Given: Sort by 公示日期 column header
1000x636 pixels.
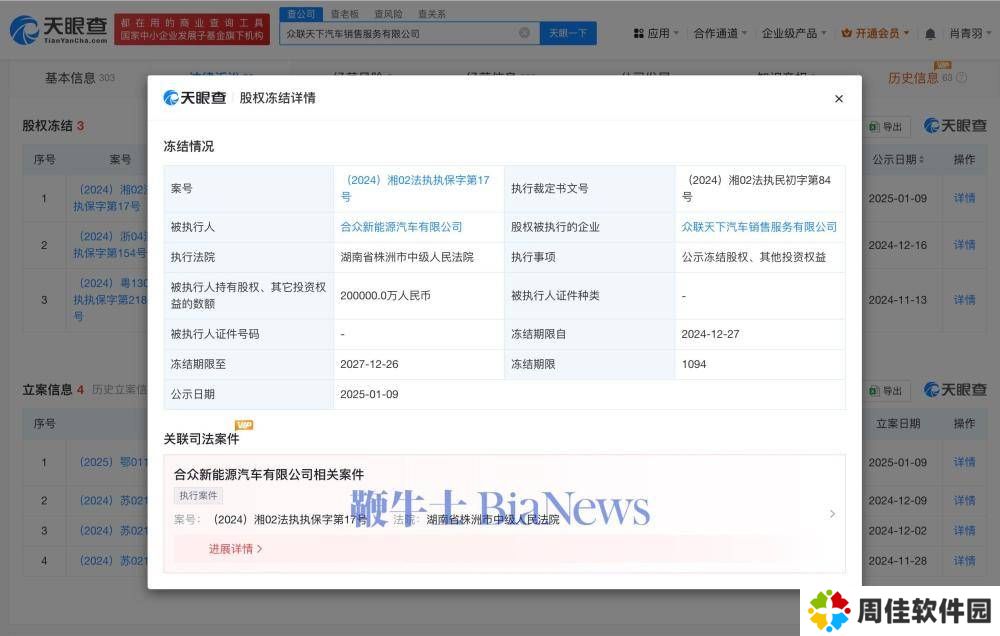Looking at the screenshot, I should coord(898,159).
